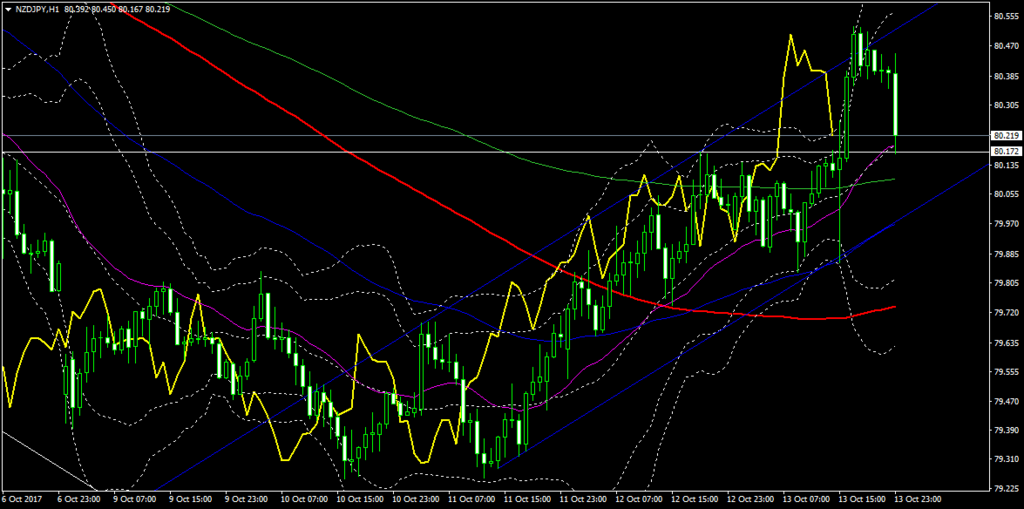1024x509 pixels.
Task: Click the 6 Oct 2017 date label
Action: point(20,500)
